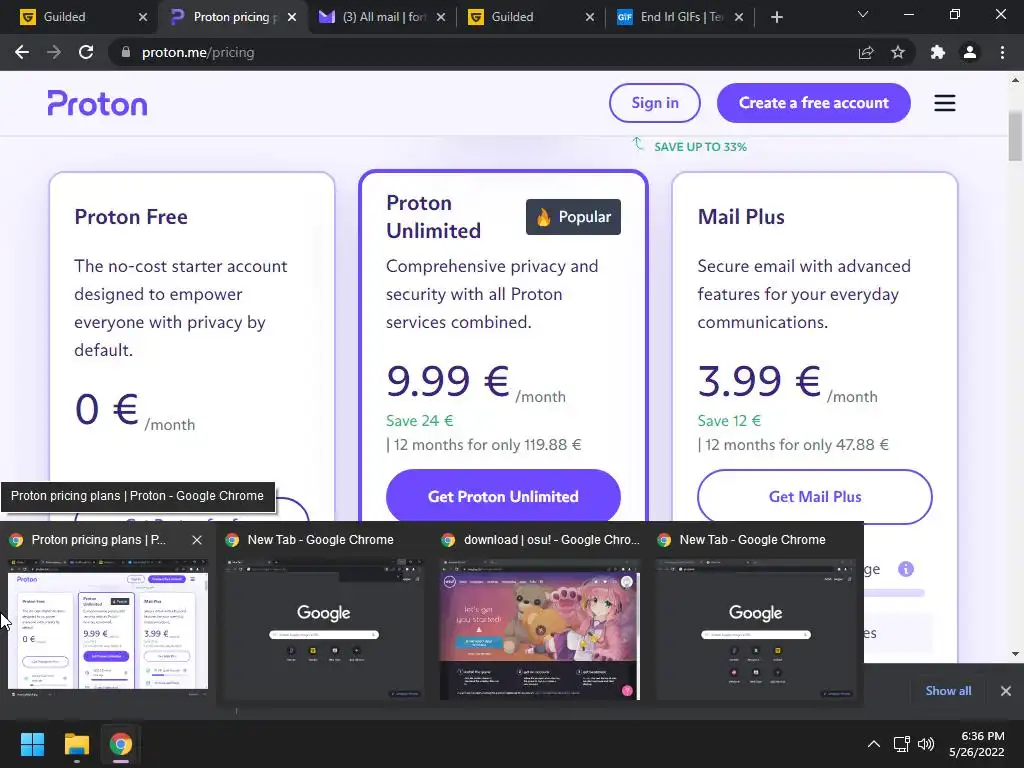Viewport: 1024px width, 768px height.
Task: Open the Chrome extensions puzzle icon
Action: (938, 52)
